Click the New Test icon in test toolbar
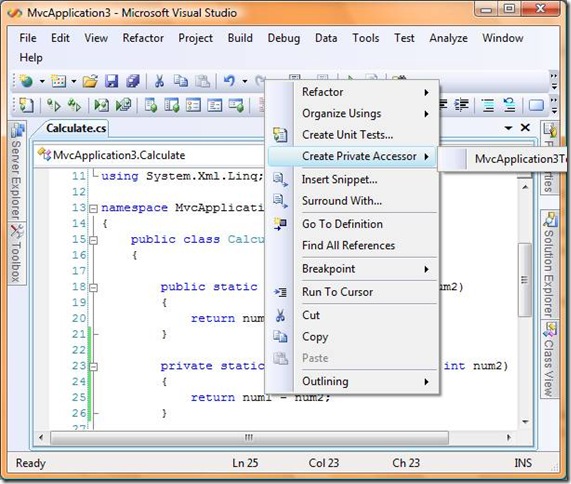Image resolution: width=571 pixels, height=484 pixels. click(x=26, y=106)
